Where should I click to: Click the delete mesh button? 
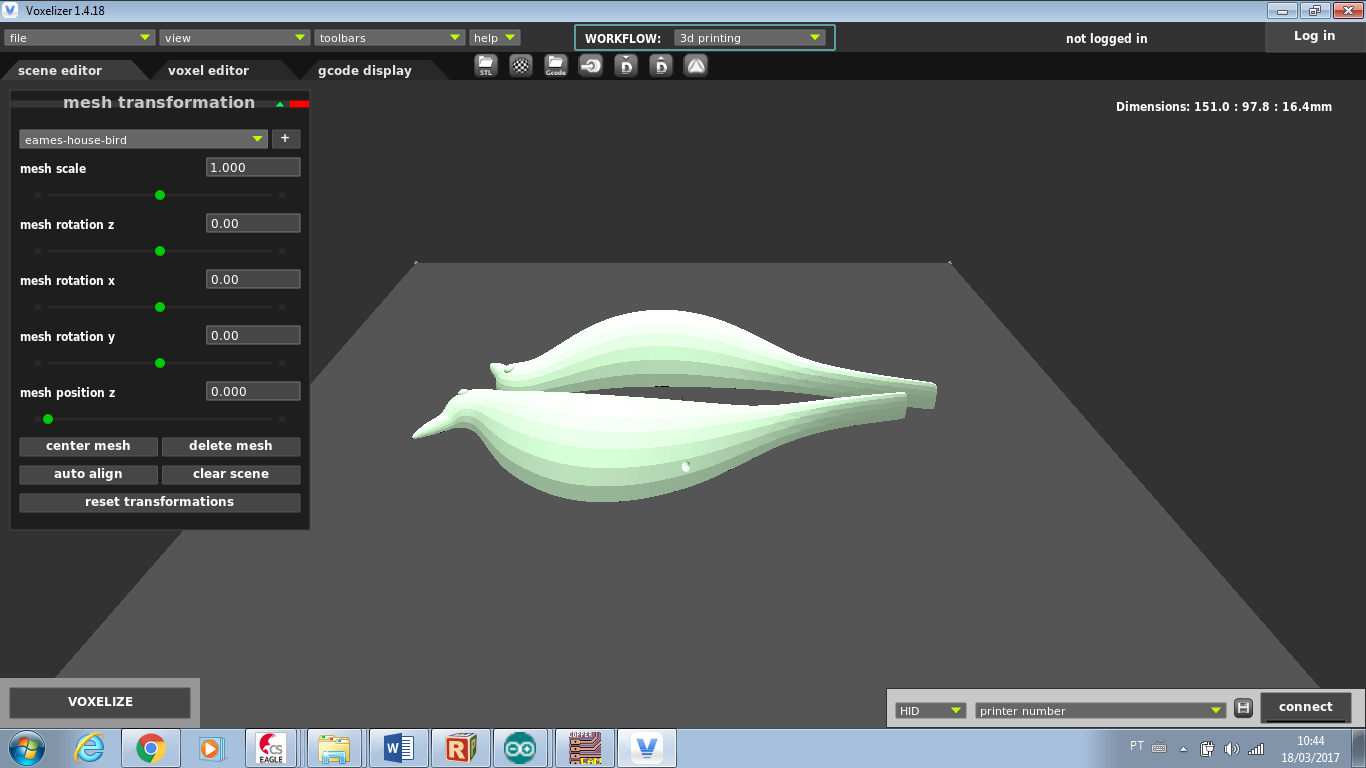231,446
